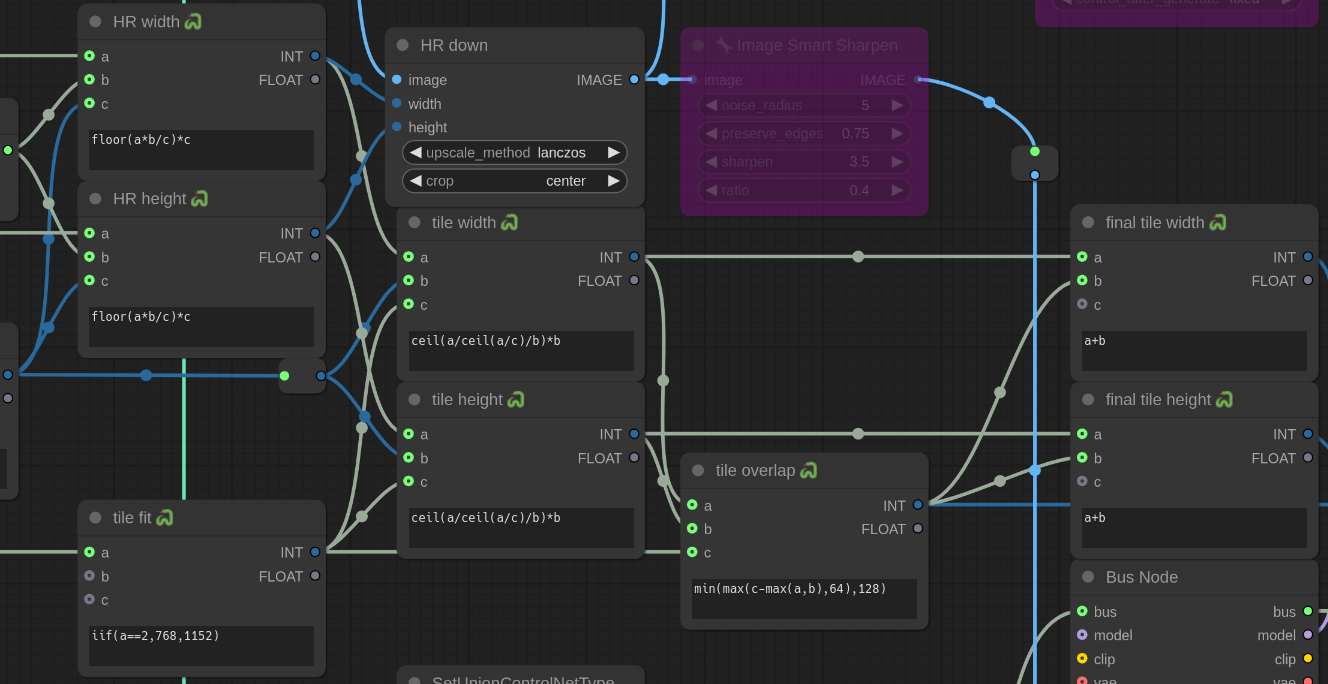Decrease upscale_method with left arrow
1328x684 pixels.
coord(415,152)
